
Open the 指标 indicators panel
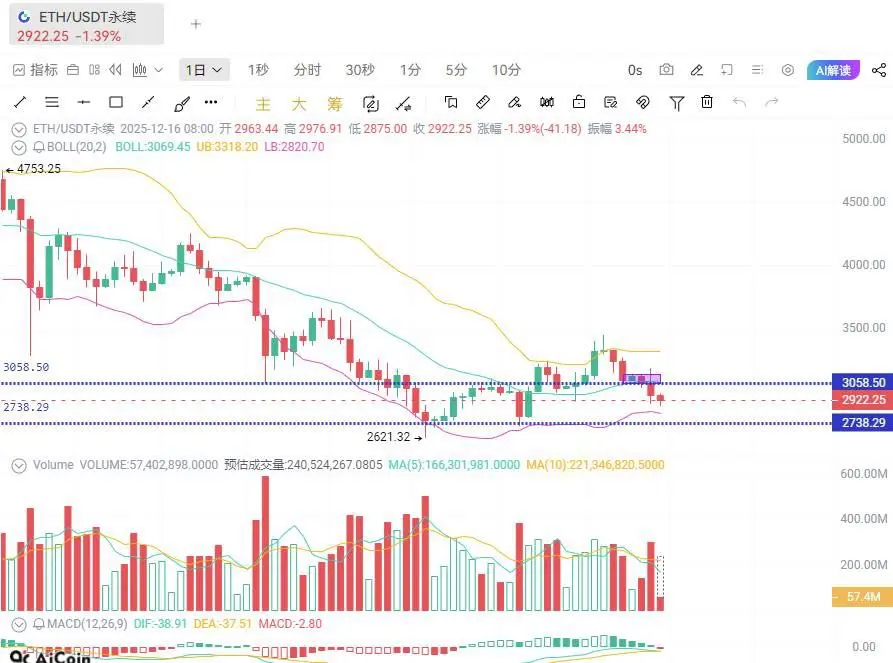pyautogui.click(x=35, y=70)
